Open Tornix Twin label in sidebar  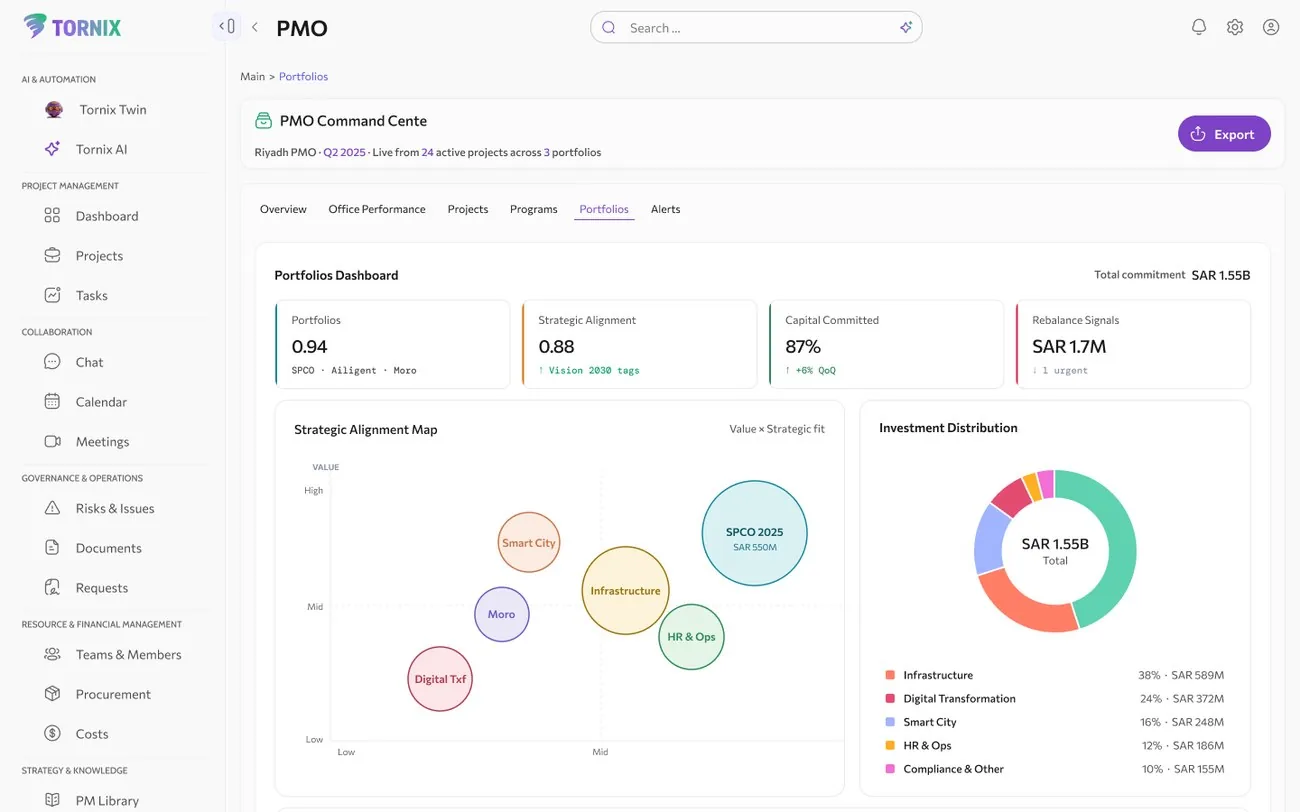click(113, 110)
